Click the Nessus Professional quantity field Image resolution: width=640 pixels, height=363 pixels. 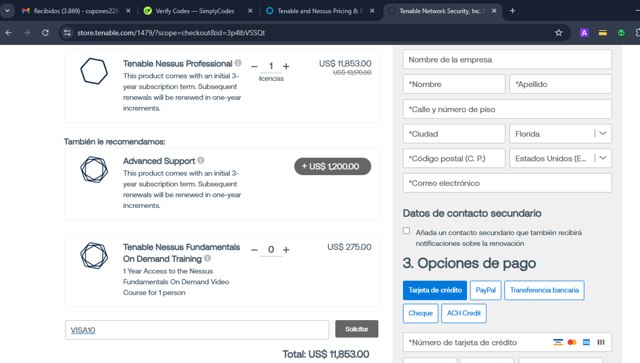[271, 66]
